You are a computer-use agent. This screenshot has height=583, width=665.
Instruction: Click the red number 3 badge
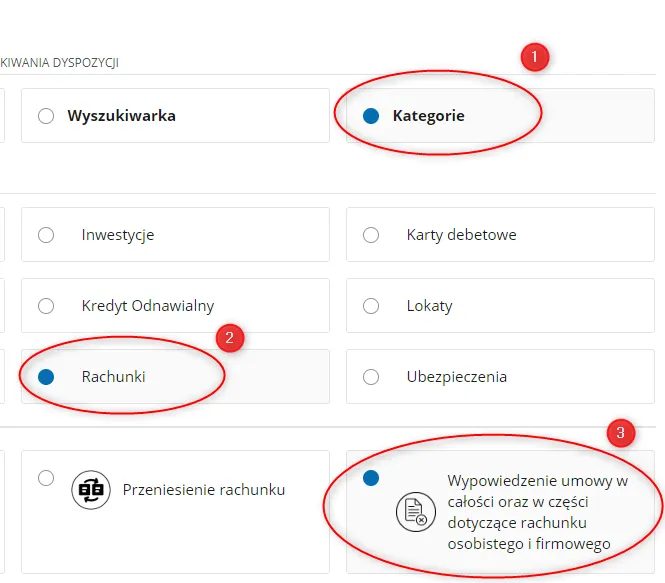point(621,433)
